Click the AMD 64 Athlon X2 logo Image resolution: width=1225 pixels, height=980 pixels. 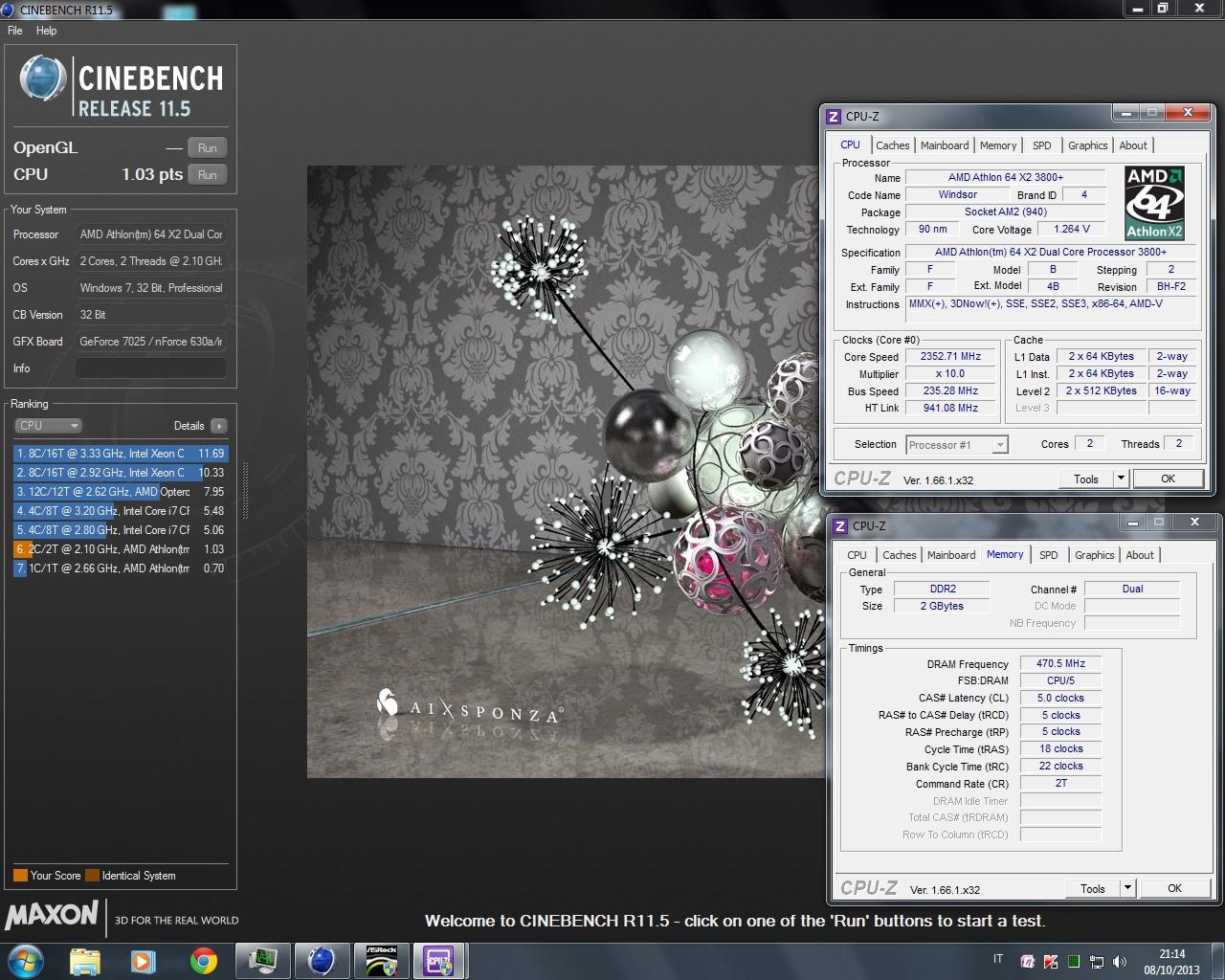pyautogui.click(x=1154, y=203)
